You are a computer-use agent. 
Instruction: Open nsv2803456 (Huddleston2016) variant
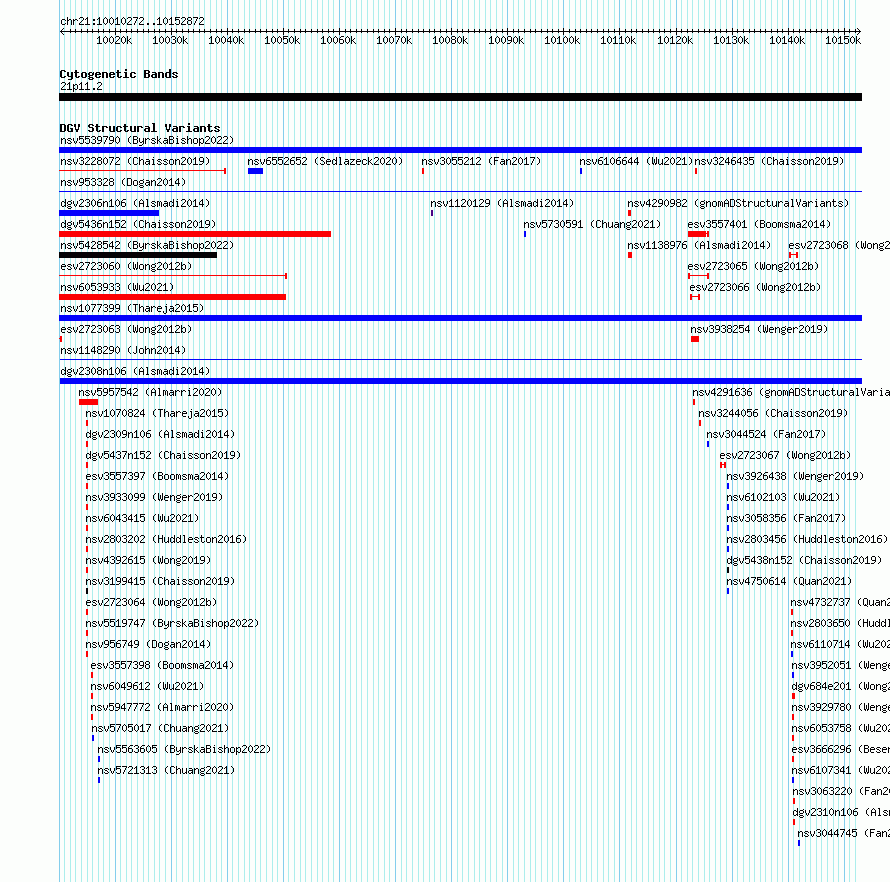(x=807, y=539)
